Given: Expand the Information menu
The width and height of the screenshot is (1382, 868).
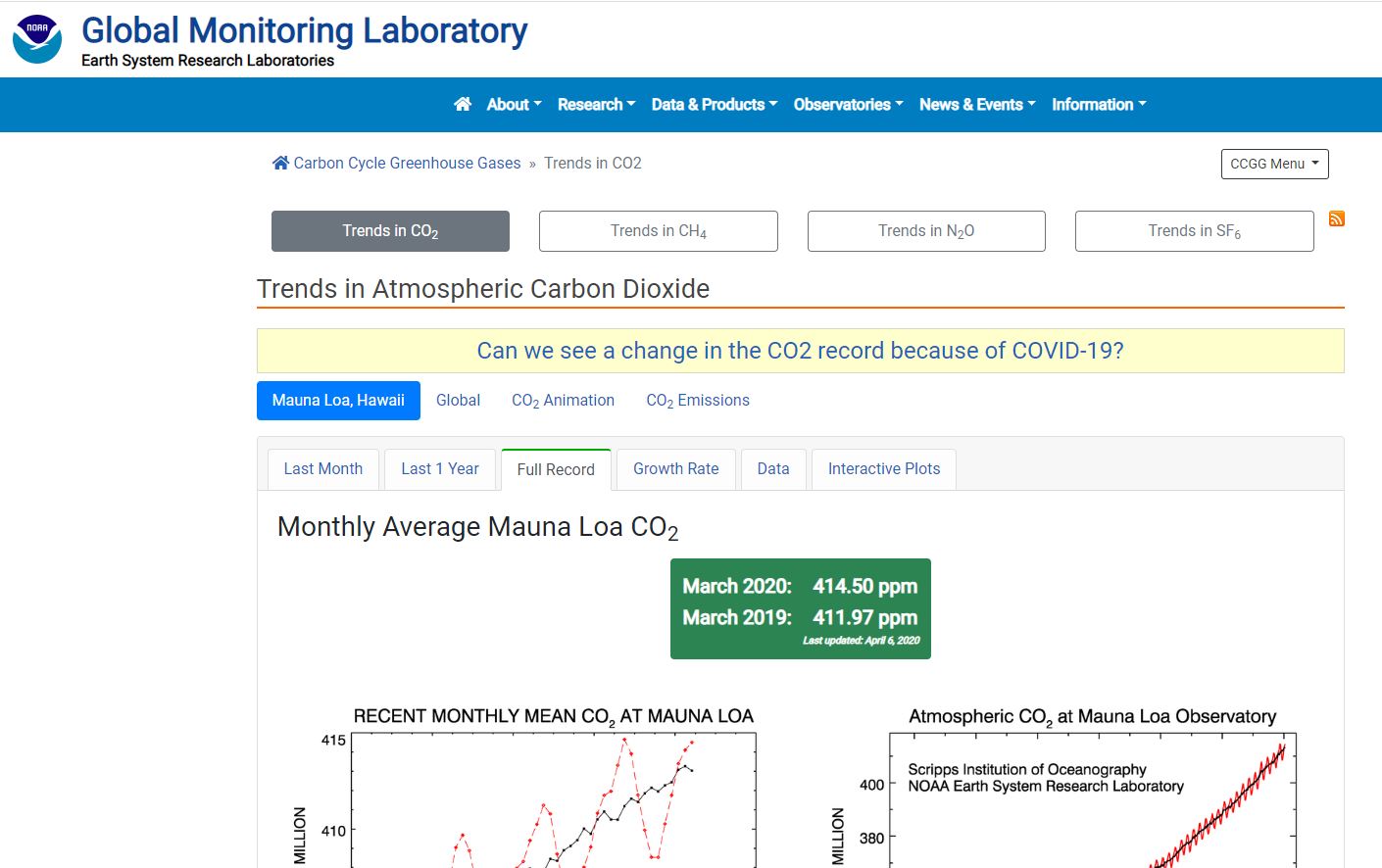Looking at the screenshot, I should (x=1098, y=105).
